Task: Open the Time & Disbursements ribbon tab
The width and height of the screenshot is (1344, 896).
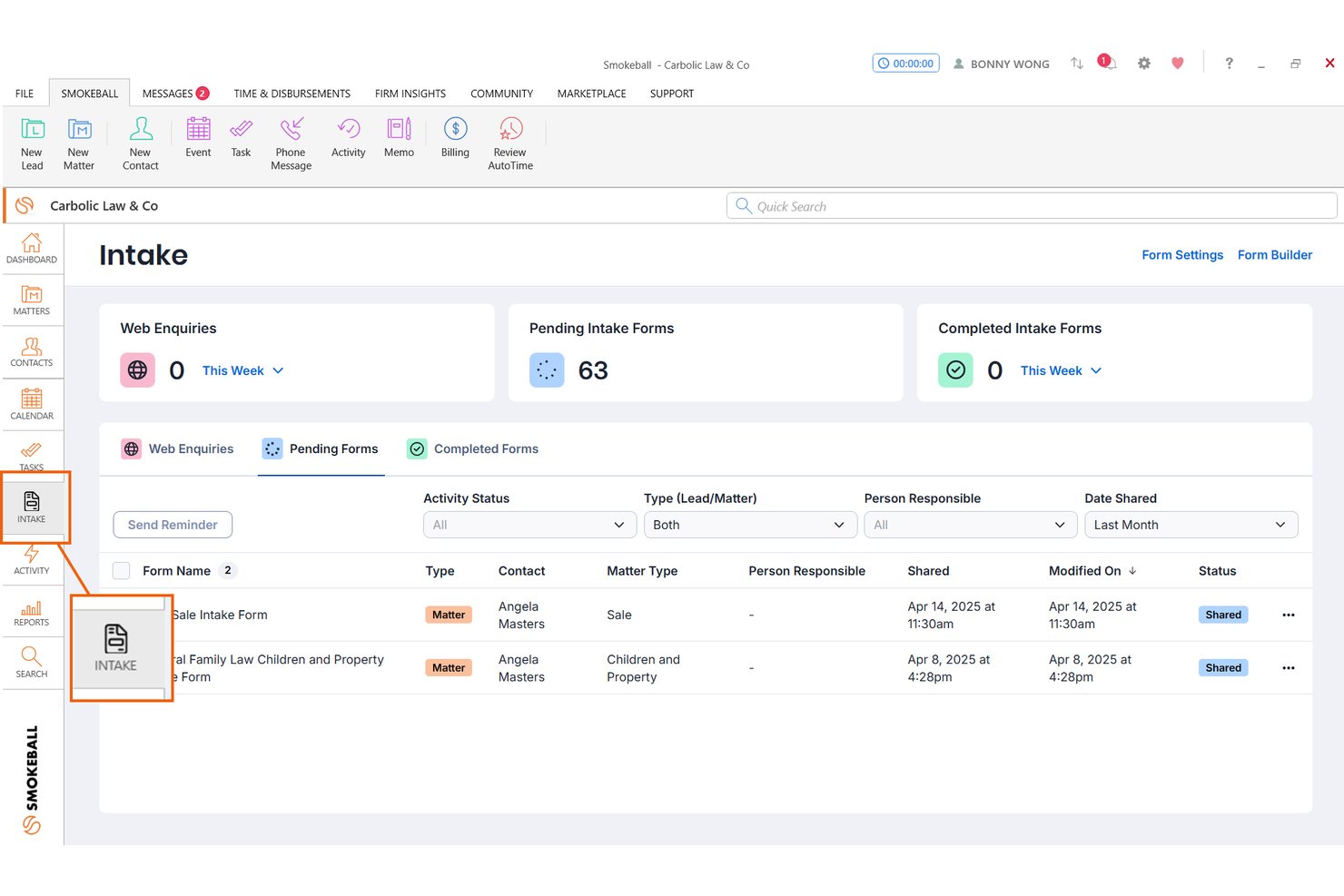Action: (292, 94)
